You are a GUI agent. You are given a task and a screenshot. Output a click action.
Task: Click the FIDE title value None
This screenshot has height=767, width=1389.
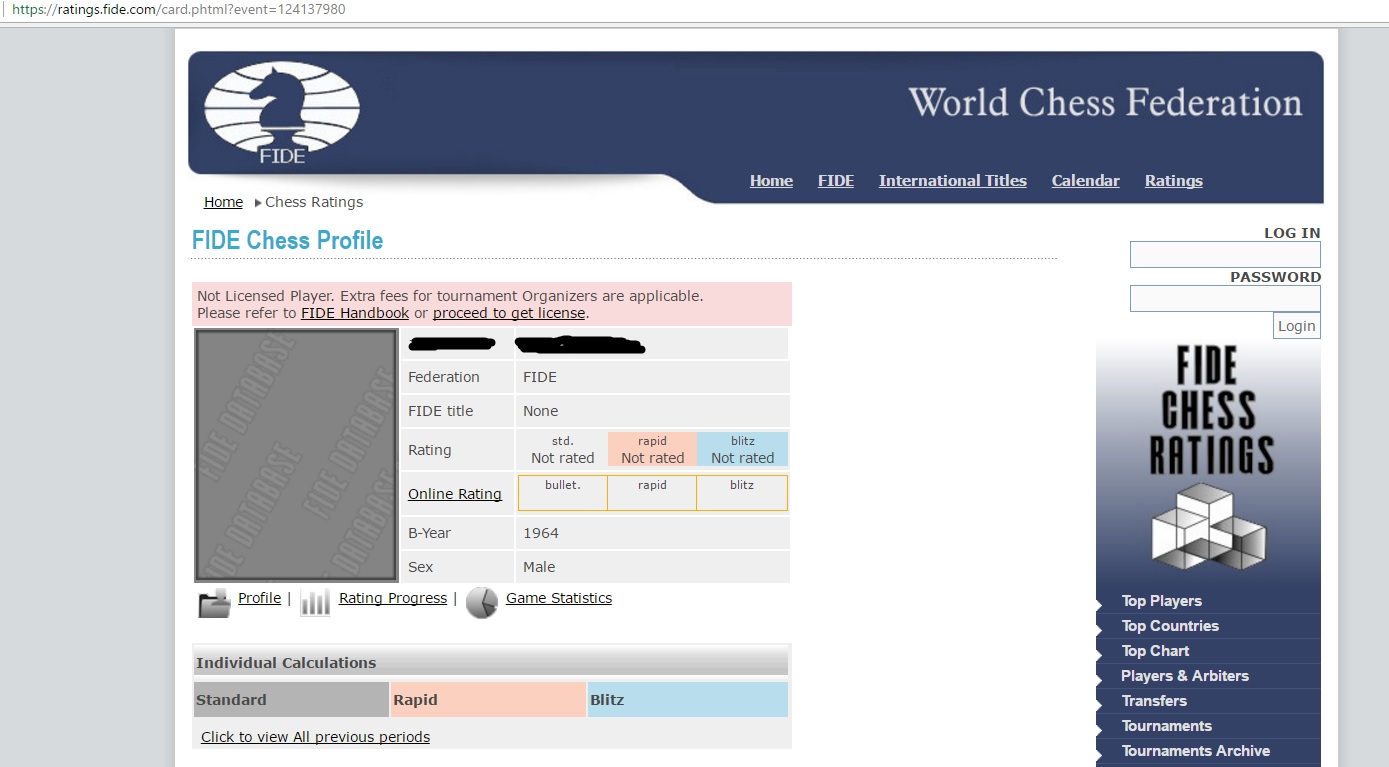541,411
